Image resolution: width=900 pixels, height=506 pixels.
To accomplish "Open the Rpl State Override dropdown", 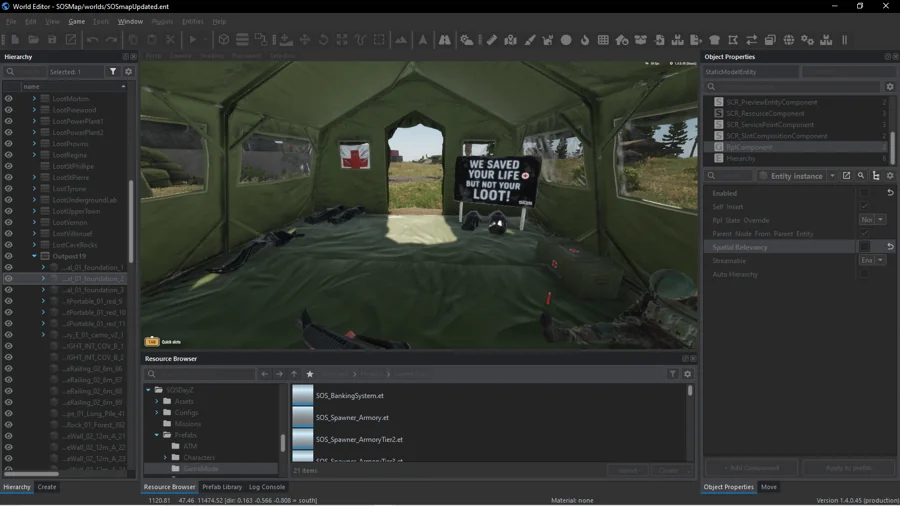I will (x=872, y=220).
